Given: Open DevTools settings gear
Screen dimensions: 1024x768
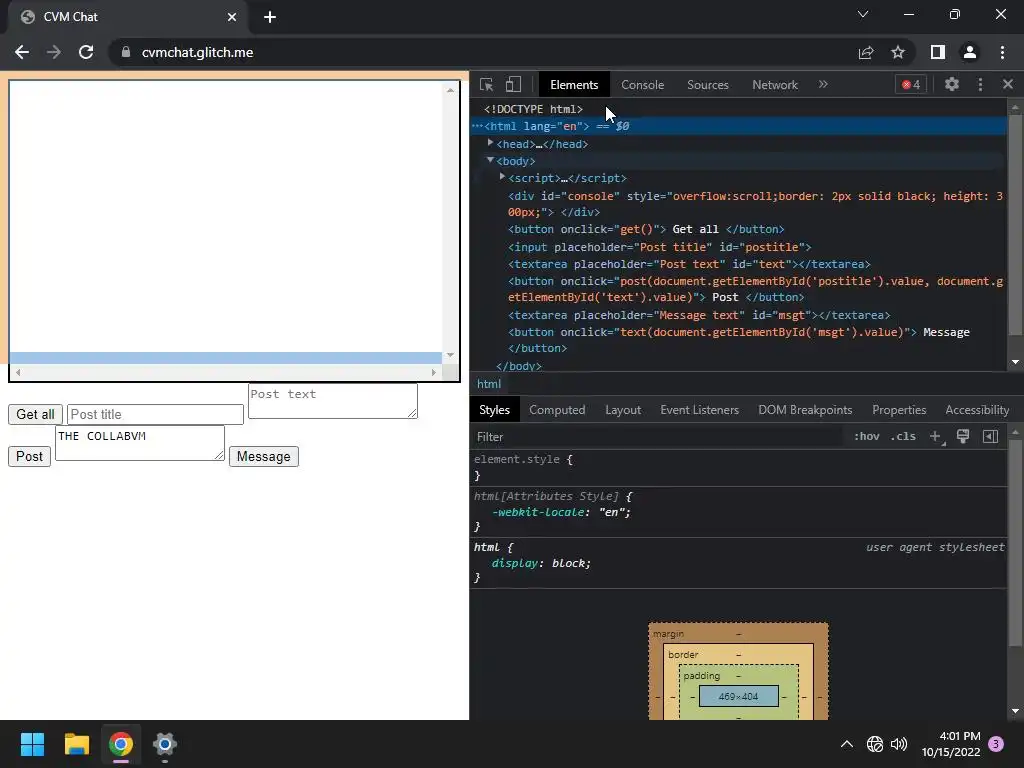Looking at the screenshot, I should [952, 84].
